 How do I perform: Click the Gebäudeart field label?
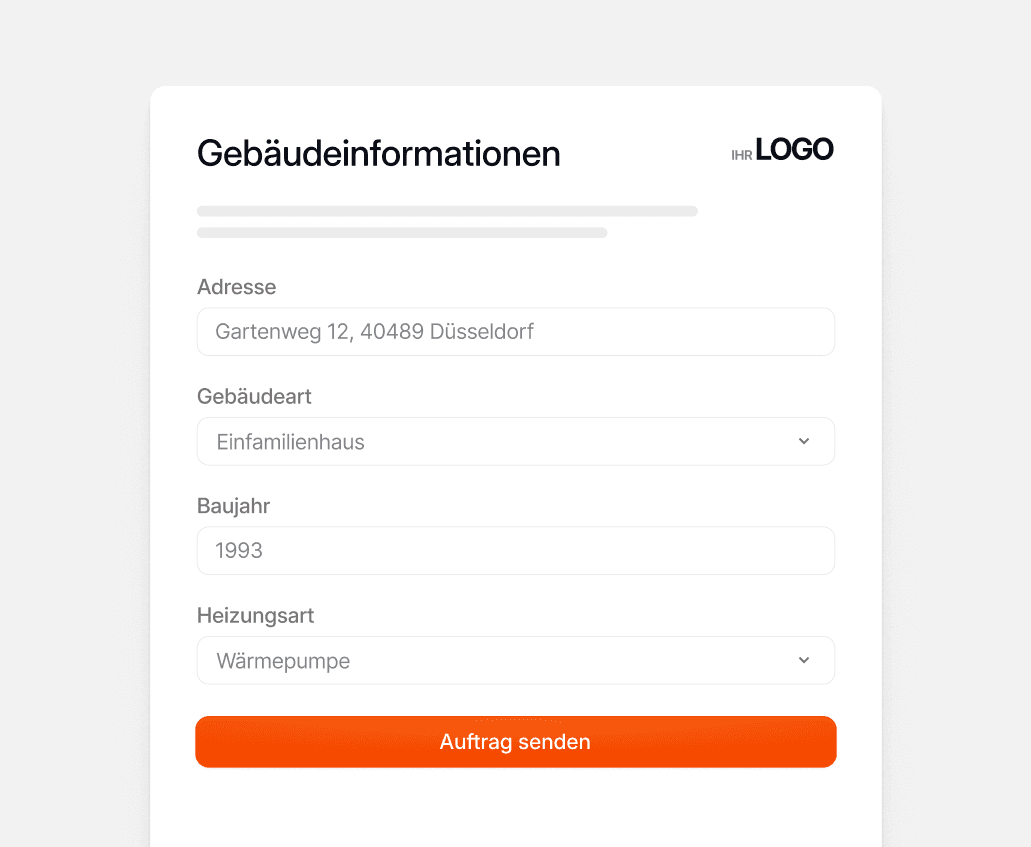[254, 397]
